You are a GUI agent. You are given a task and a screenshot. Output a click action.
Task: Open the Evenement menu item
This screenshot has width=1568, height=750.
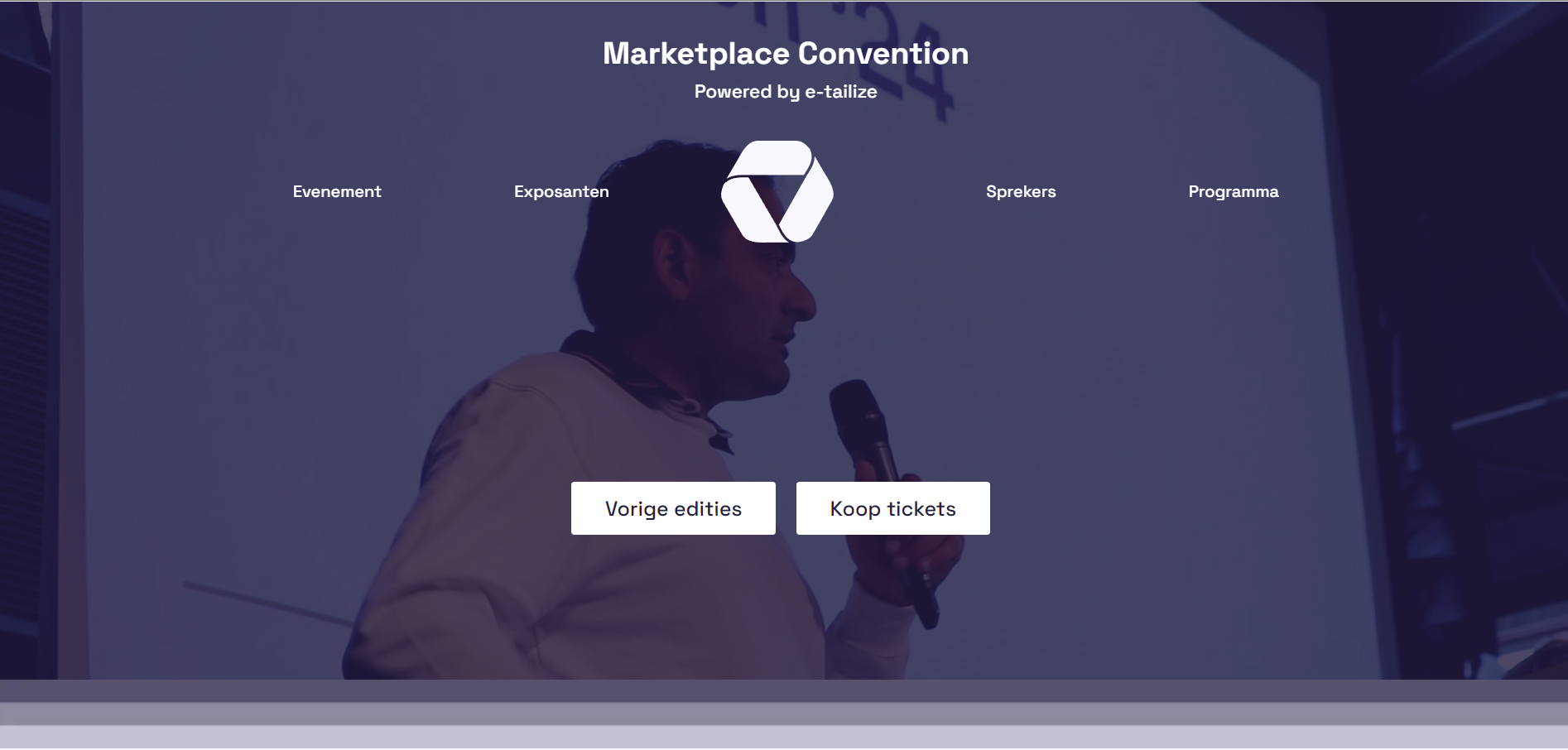pos(337,191)
